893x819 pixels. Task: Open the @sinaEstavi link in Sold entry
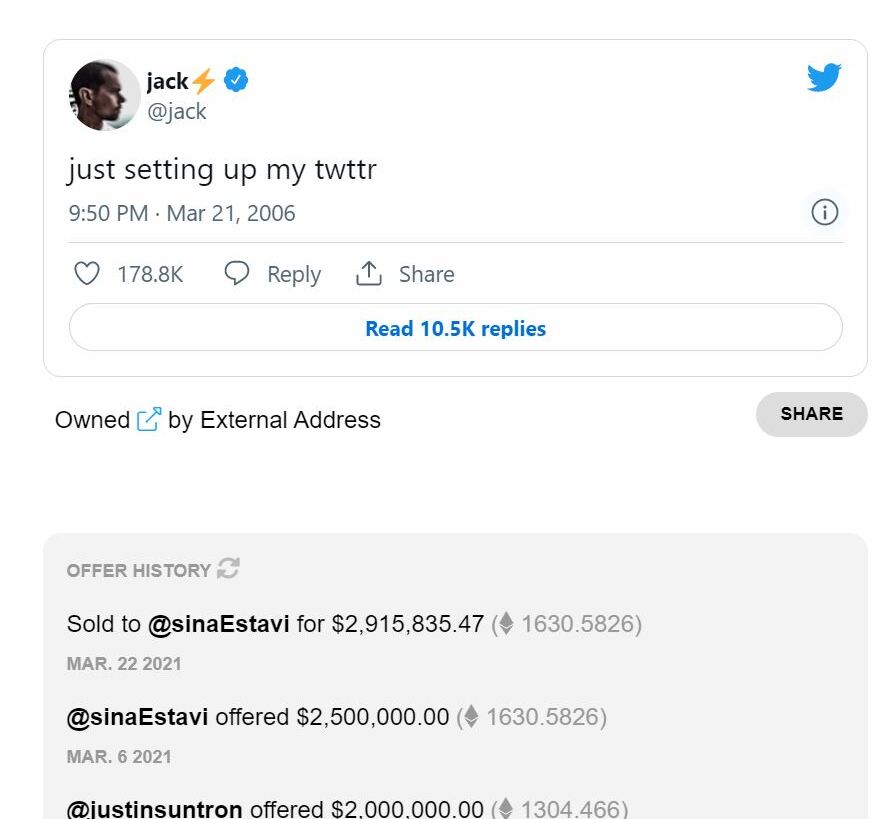pyautogui.click(x=219, y=624)
